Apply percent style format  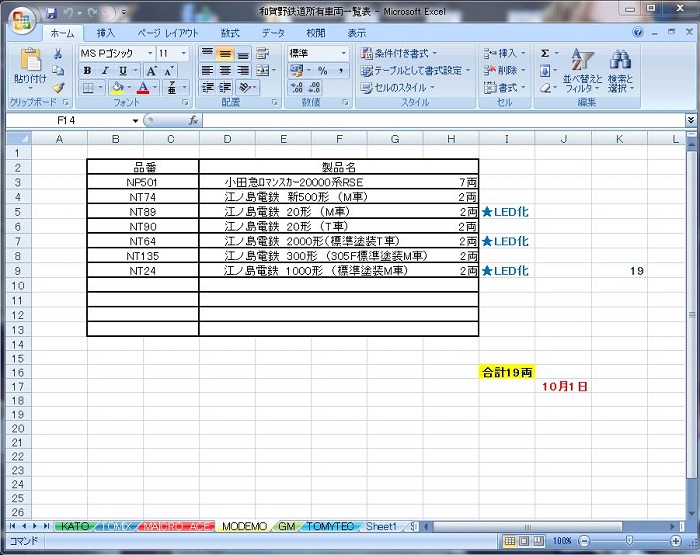[323, 71]
